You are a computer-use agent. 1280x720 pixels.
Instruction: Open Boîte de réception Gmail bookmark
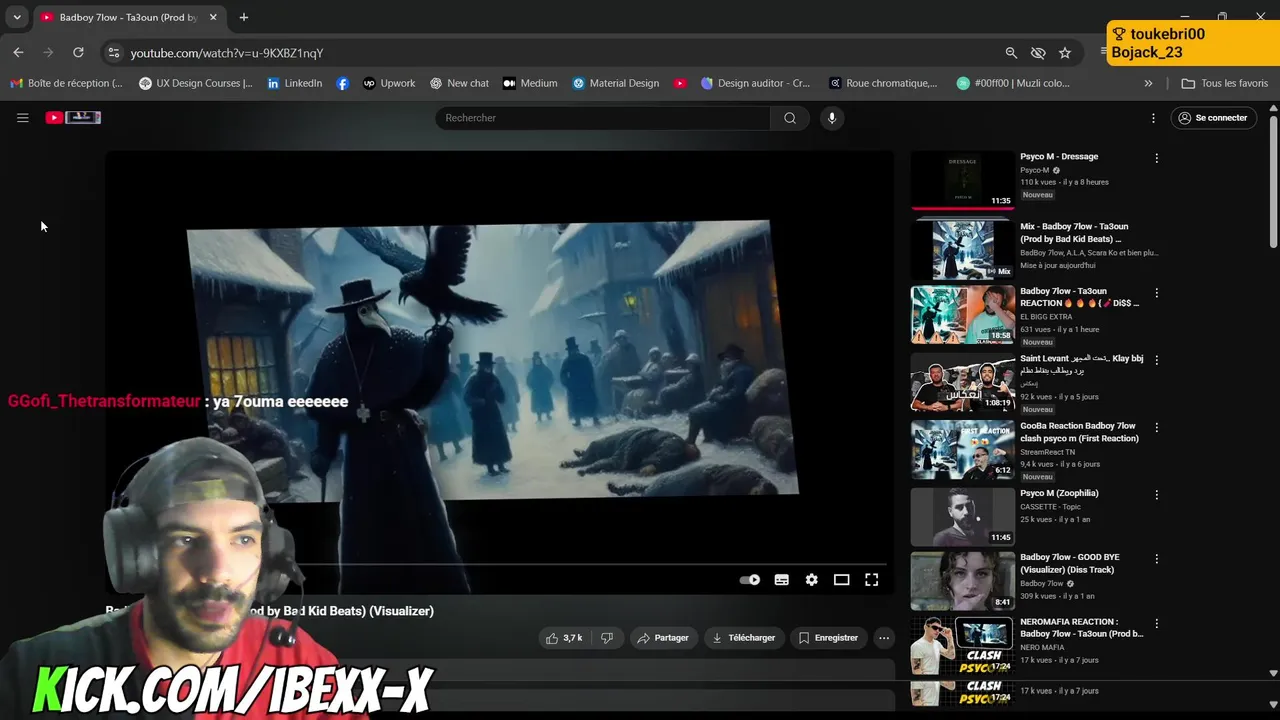click(66, 83)
